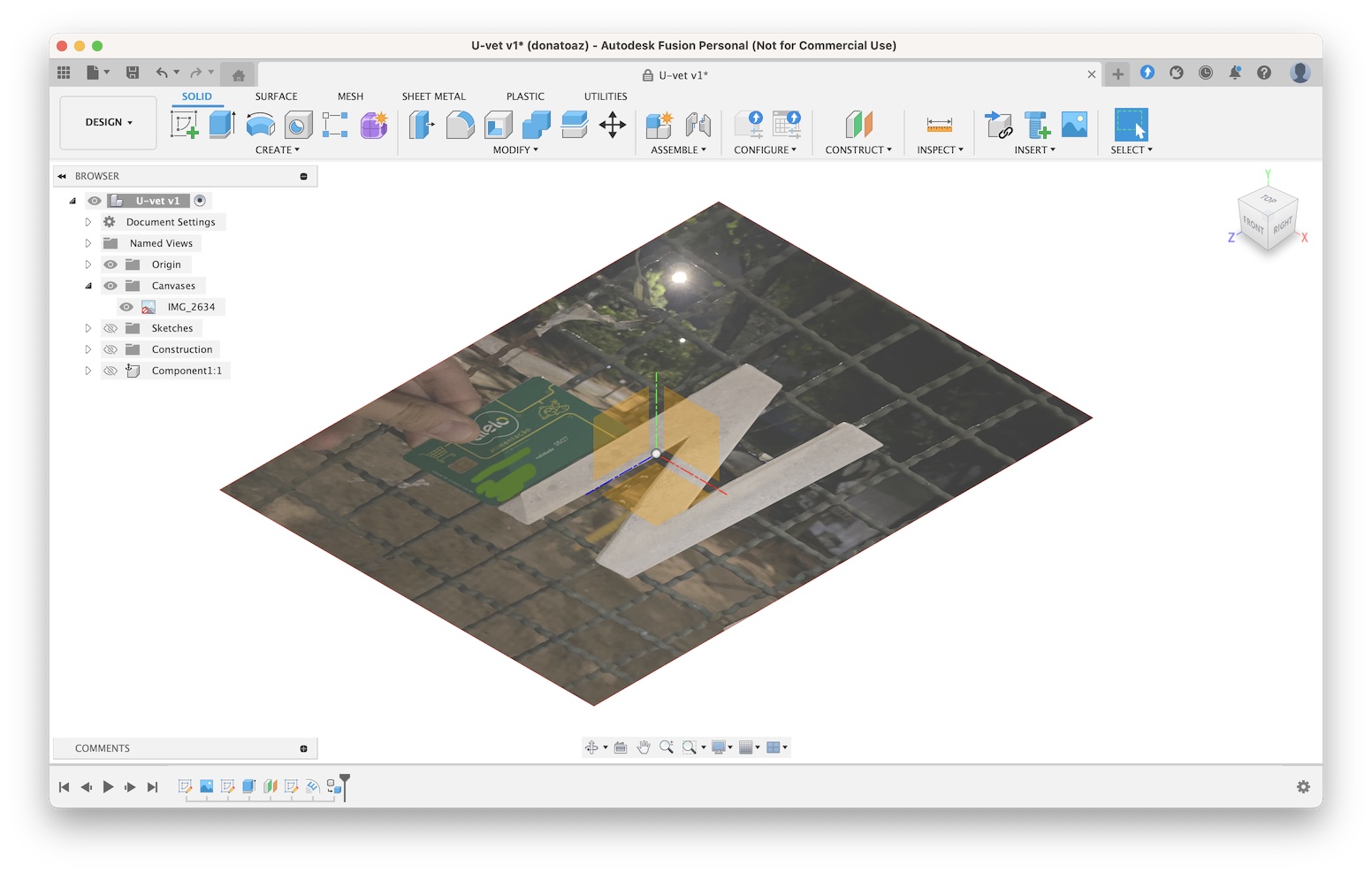Switch to the UTILITIES tab
This screenshot has width=1372, height=873.
(606, 96)
